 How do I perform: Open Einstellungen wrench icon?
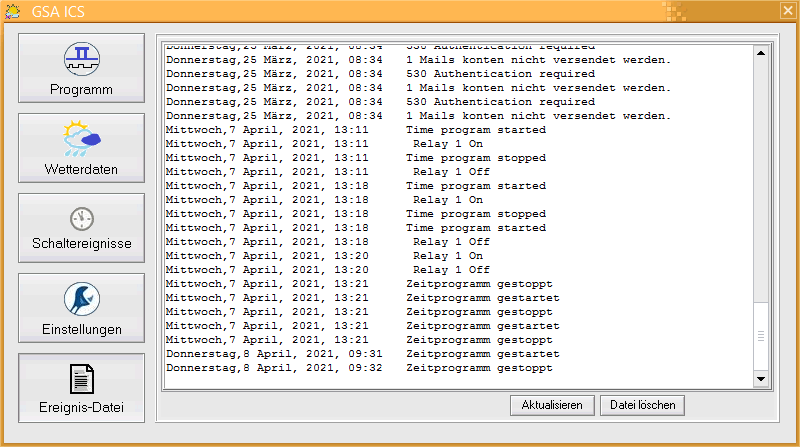(82, 299)
